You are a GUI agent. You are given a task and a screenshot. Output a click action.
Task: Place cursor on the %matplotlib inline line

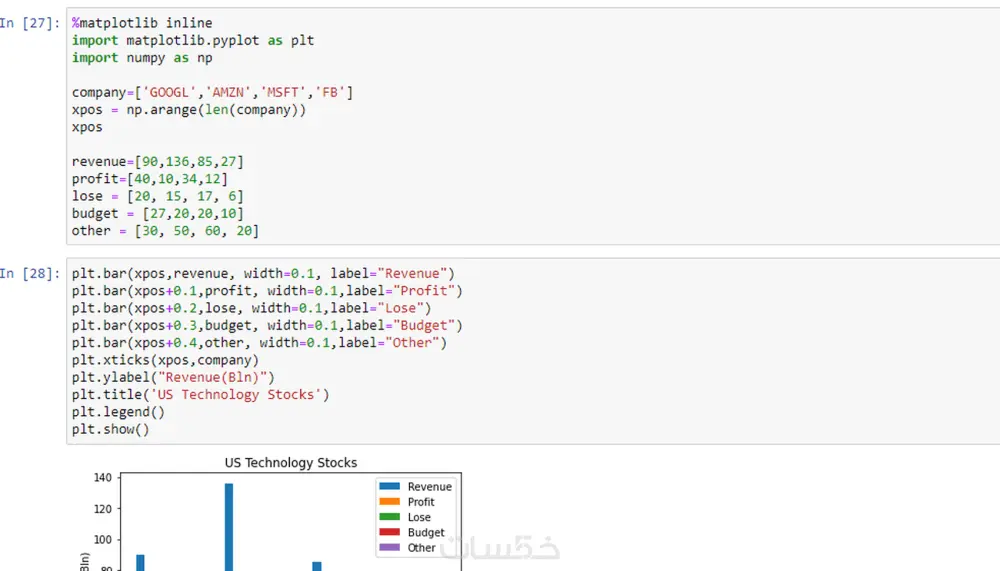[x=142, y=23]
